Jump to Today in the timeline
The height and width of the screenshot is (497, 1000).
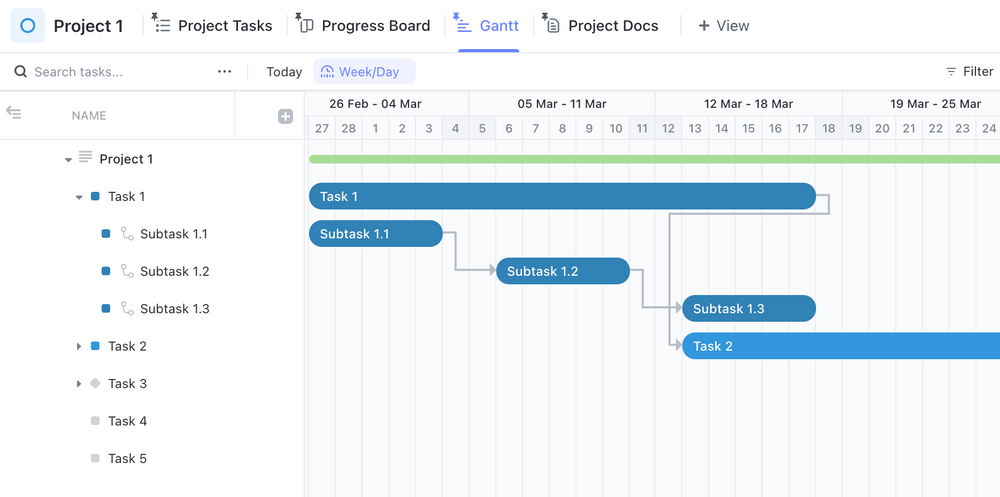click(x=284, y=72)
